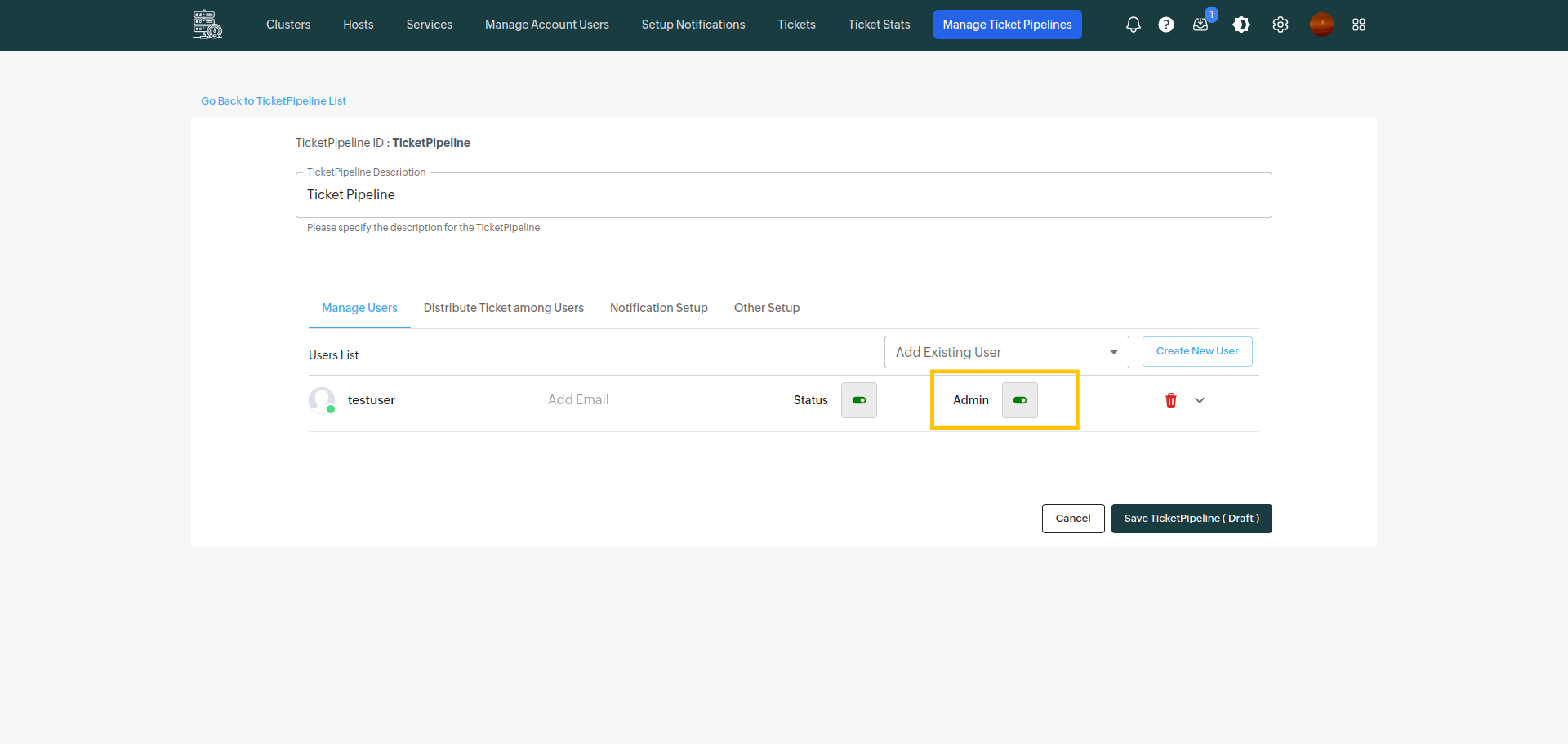Open Setup Notifications

[693, 25]
